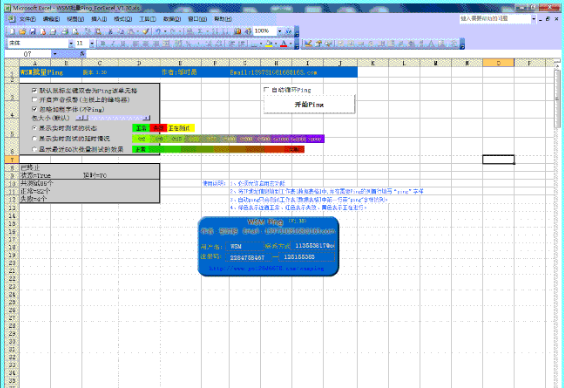Enable the sound alarm checkbox
564x388 pixels.
pos(35,100)
